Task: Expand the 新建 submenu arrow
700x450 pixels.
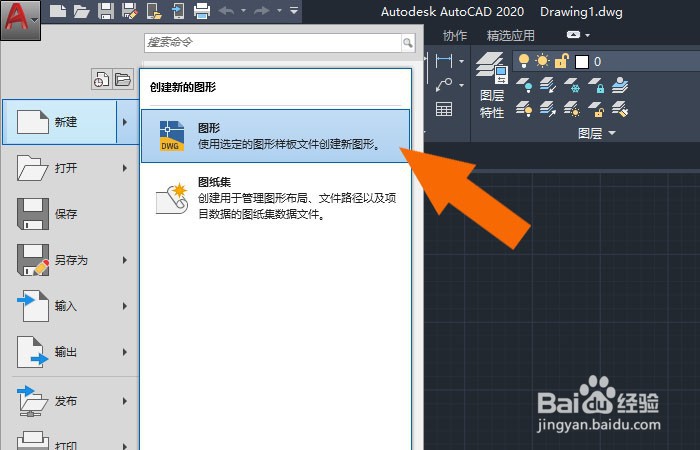Action: [125, 122]
